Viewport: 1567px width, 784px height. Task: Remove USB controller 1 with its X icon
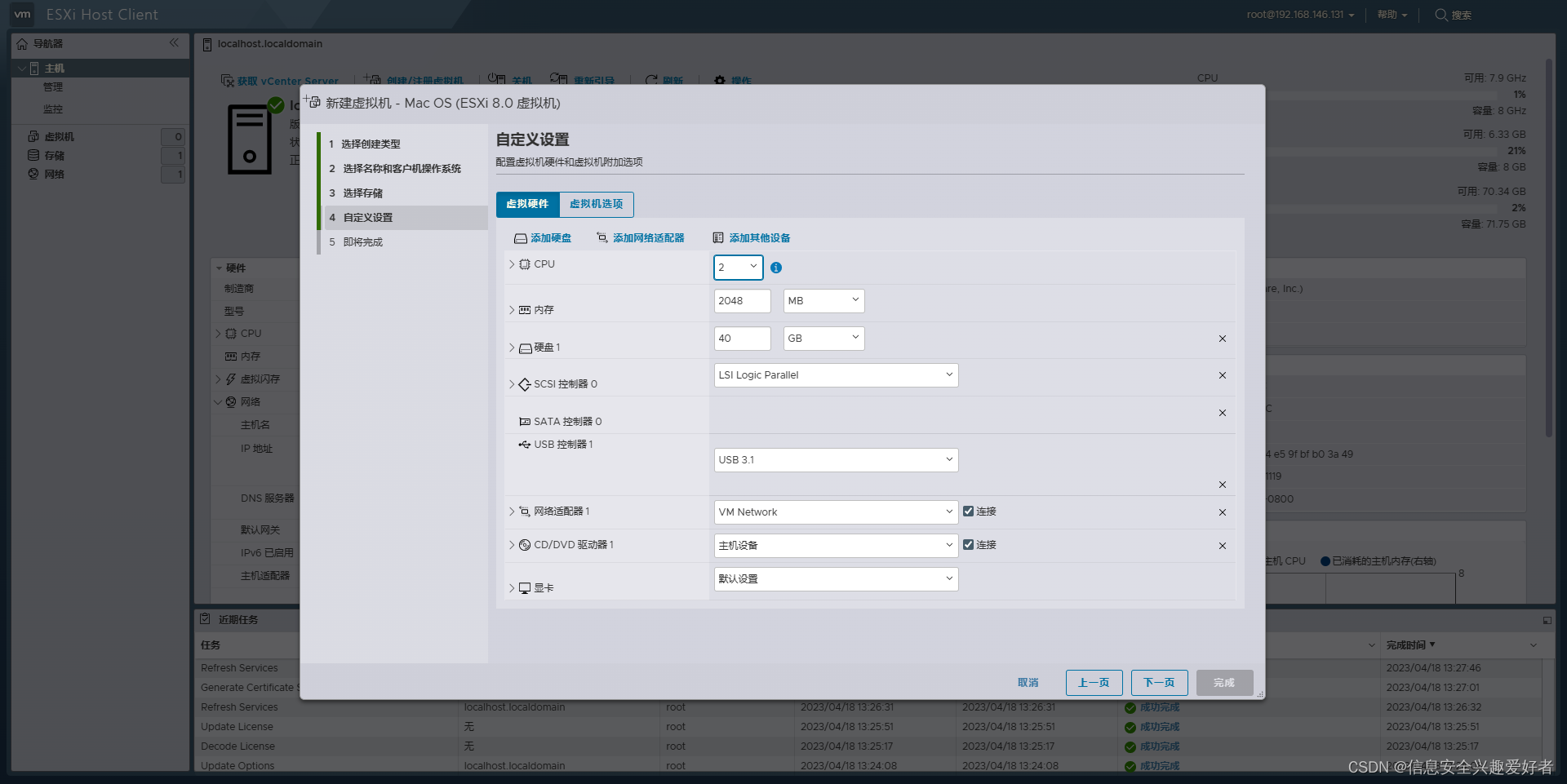point(1223,485)
